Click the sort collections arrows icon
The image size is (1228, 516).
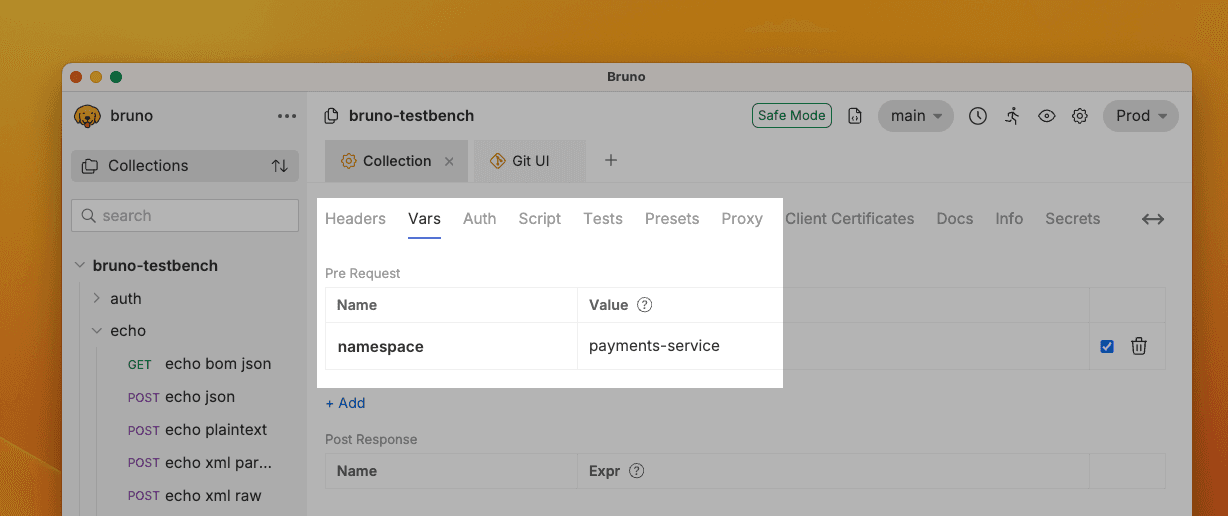coord(280,166)
